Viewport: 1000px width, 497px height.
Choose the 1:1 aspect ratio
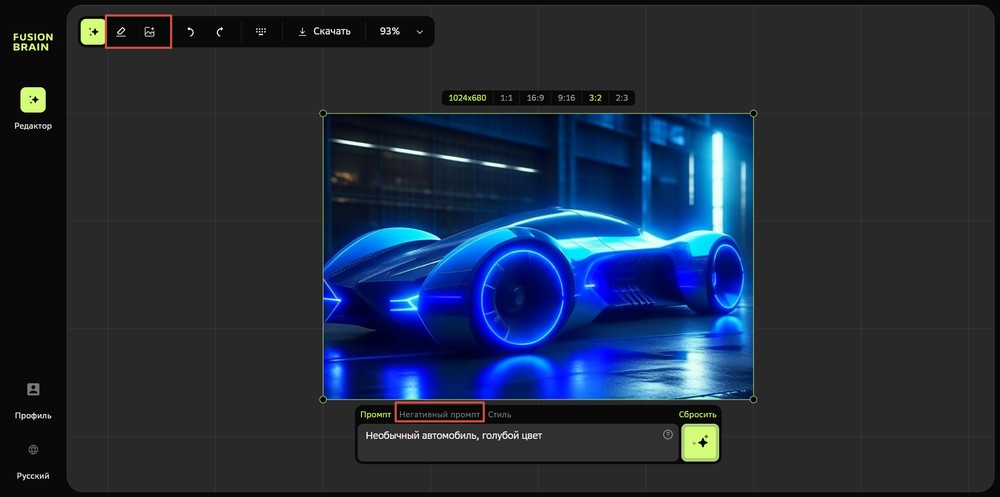(506, 98)
